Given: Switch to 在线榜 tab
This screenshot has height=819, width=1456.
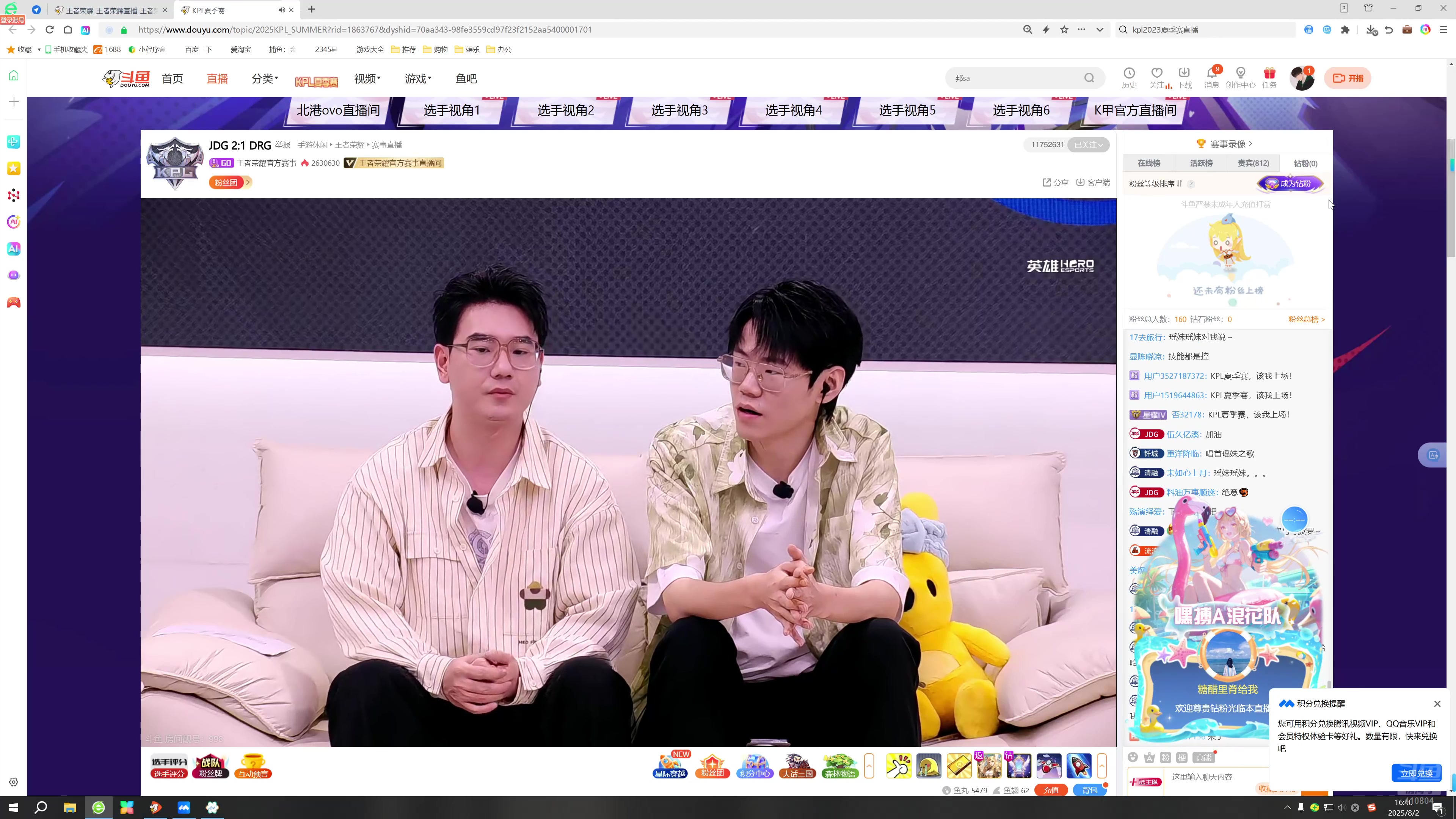Looking at the screenshot, I should 1148,163.
